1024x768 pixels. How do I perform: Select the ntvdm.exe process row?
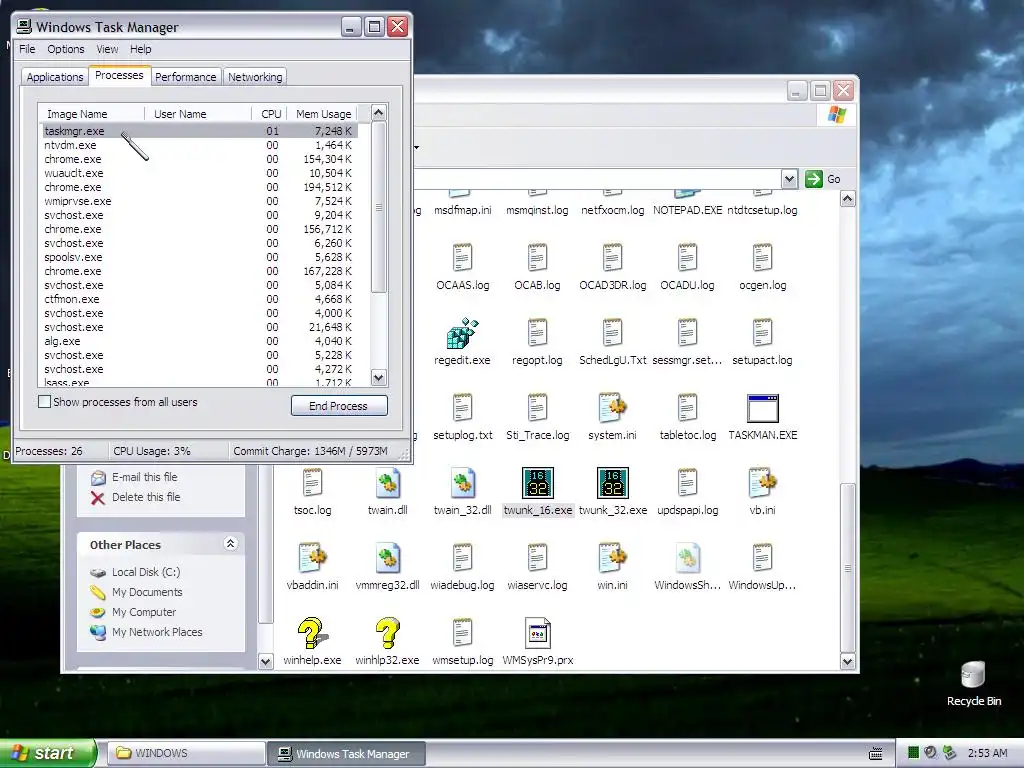(x=199, y=145)
